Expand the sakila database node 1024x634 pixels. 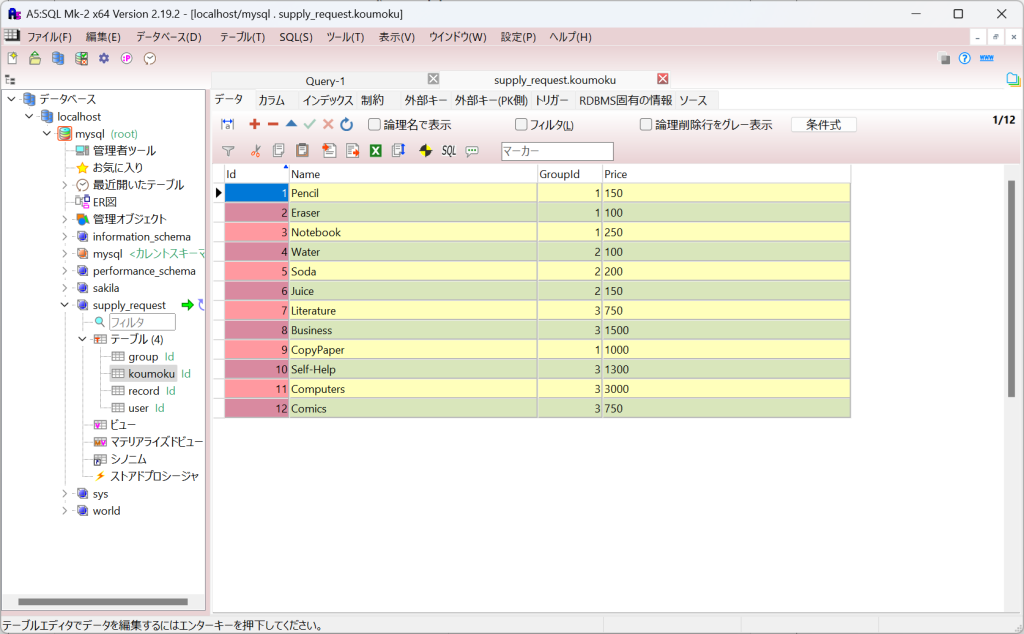(x=64, y=288)
